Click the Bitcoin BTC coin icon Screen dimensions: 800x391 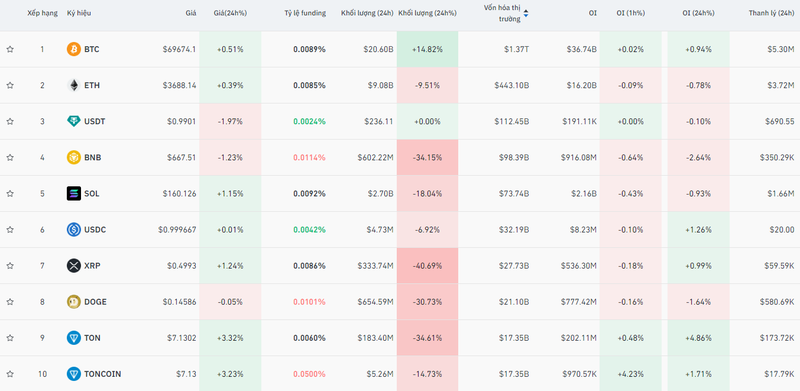[x=73, y=50]
